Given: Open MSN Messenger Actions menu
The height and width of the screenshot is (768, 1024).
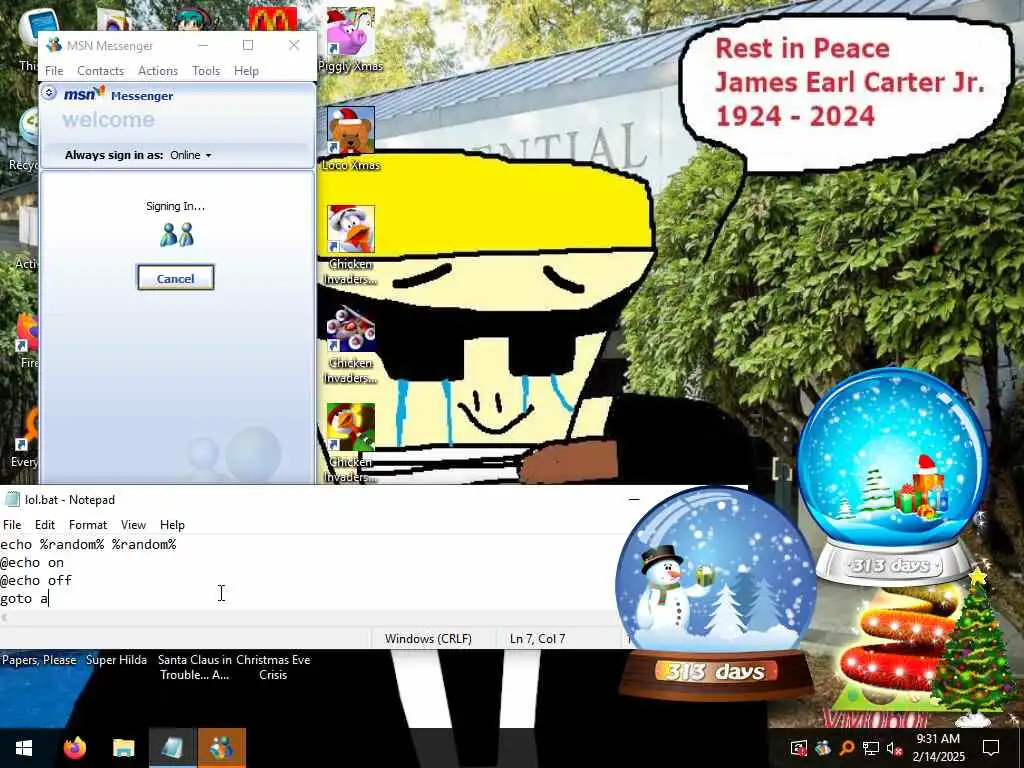Looking at the screenshot, I should 157,71.
